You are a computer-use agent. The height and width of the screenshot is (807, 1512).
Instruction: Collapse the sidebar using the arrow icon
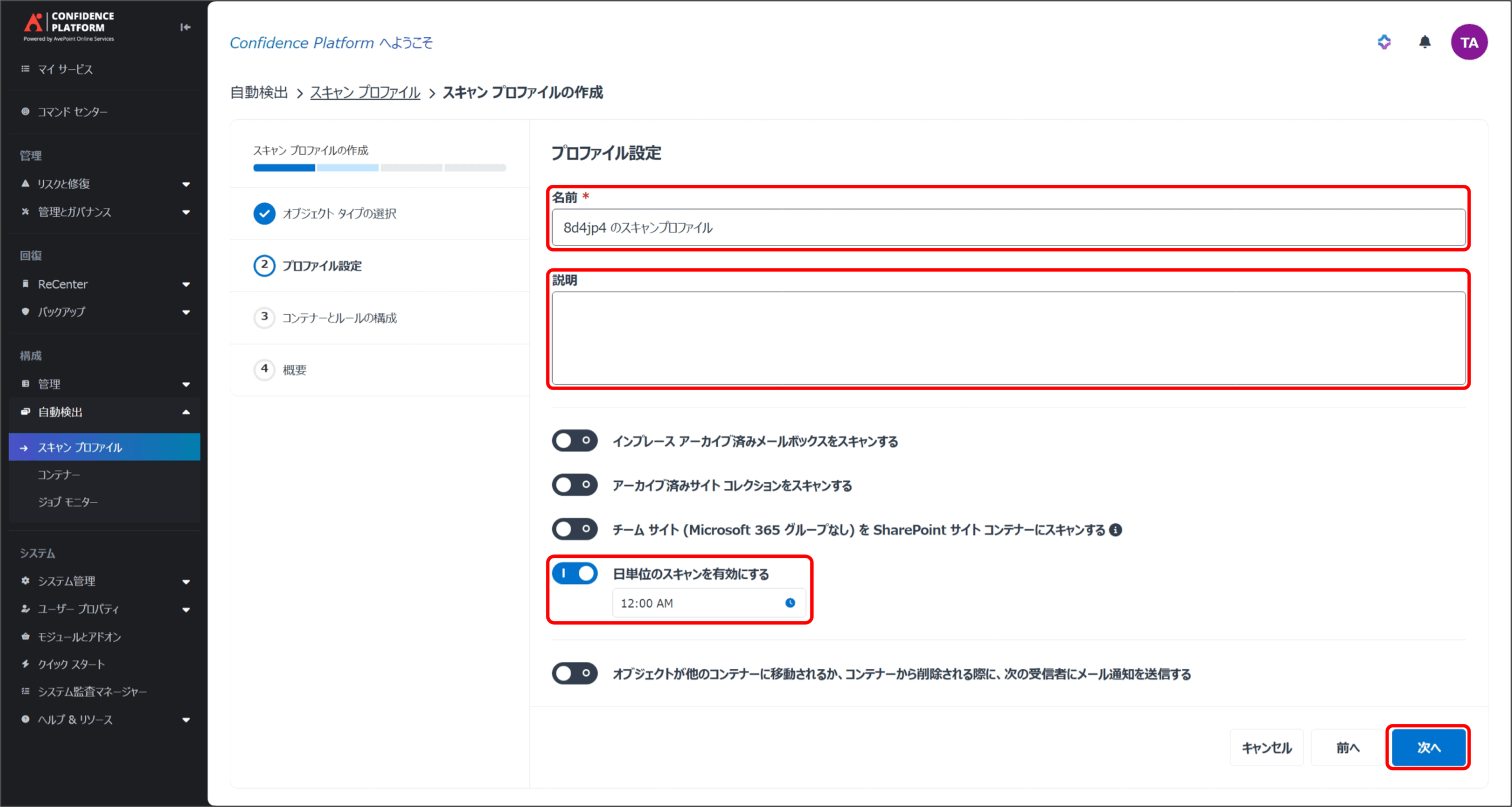[185, 27]
